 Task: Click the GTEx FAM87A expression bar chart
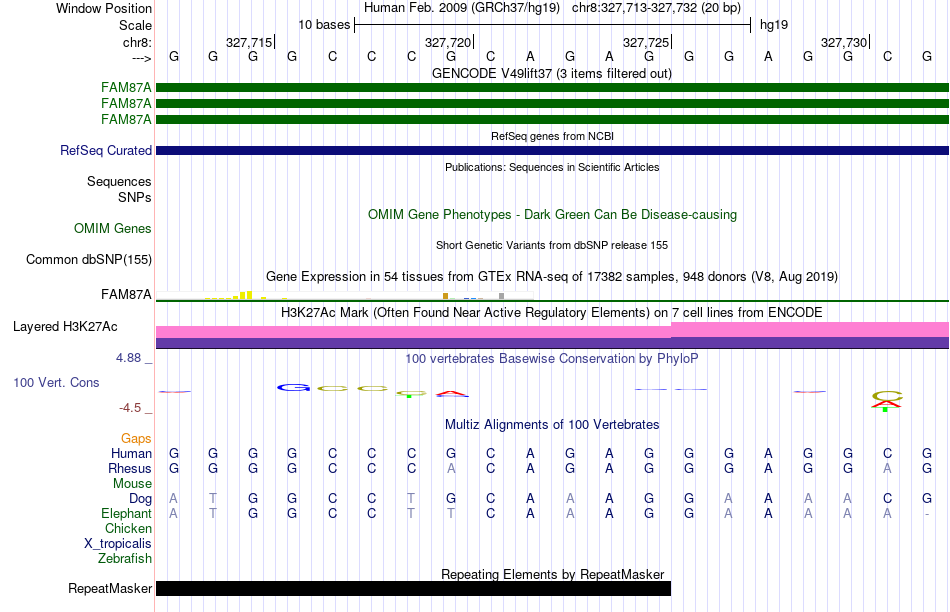pos(345,295)
